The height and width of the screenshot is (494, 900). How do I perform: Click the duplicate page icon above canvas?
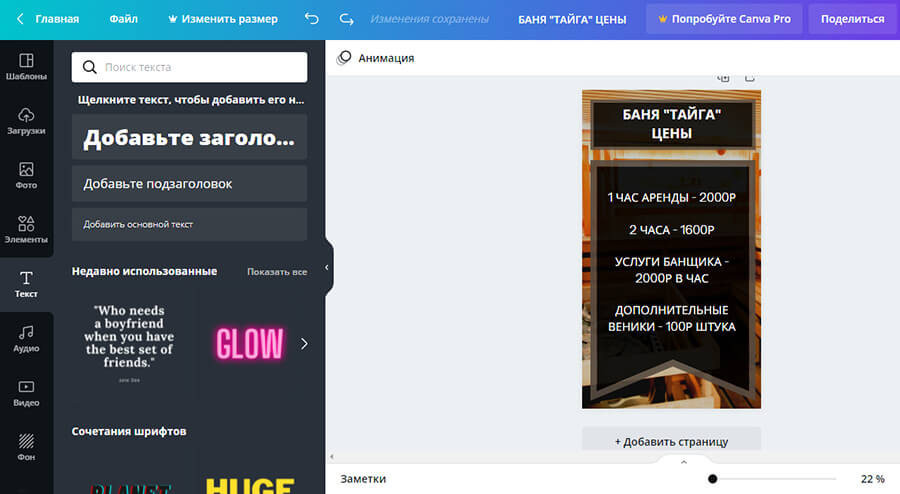pyautogui.click(x=724, y=78)
